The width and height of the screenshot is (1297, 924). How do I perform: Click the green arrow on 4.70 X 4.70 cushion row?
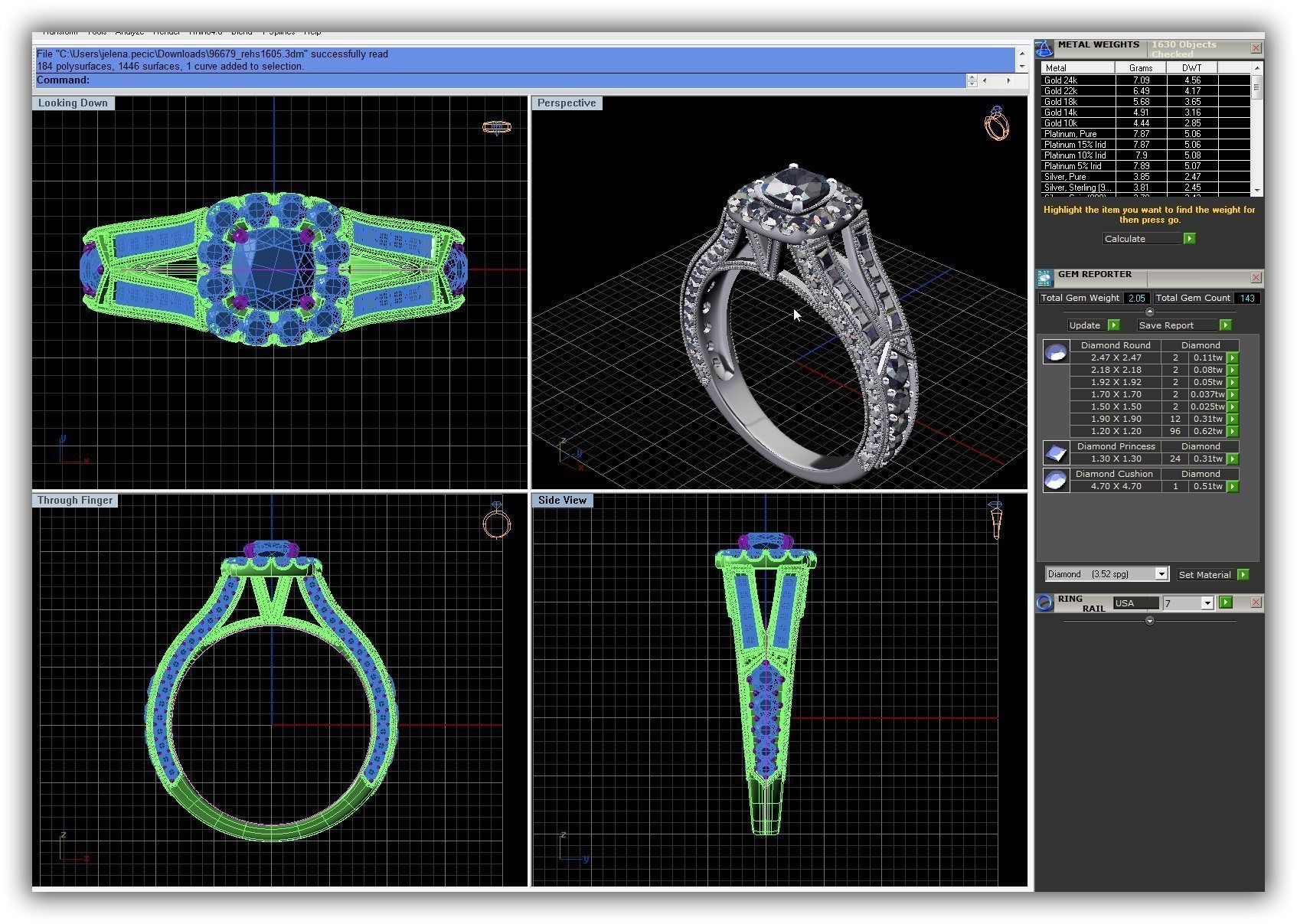point(1233,486)
